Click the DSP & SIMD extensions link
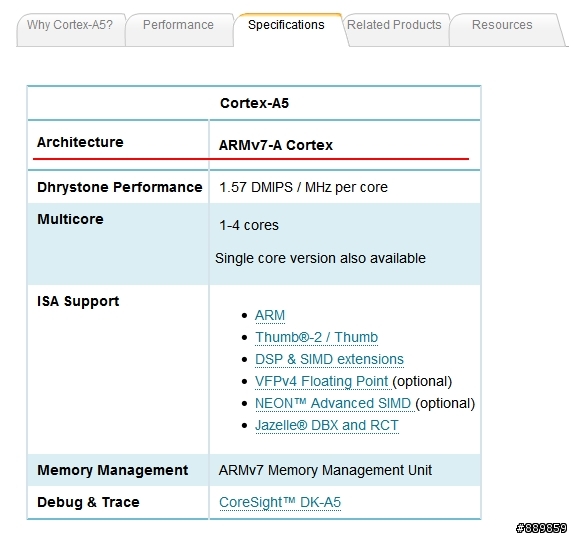The width and height of the screenshot is (573, 536). tap(329, 360)
